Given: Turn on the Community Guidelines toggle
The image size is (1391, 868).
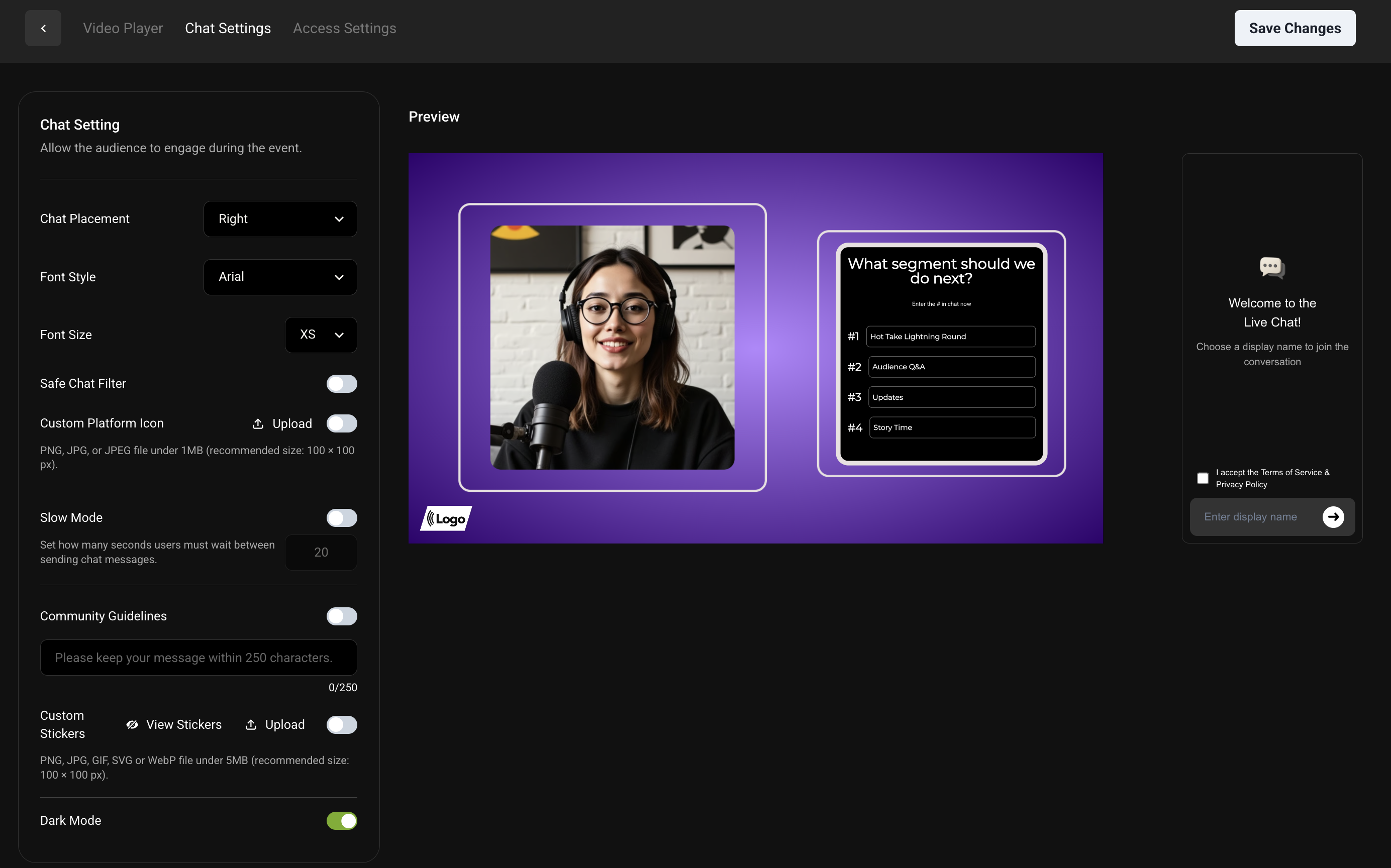Looking at the screenshot, I should (342, 616).
